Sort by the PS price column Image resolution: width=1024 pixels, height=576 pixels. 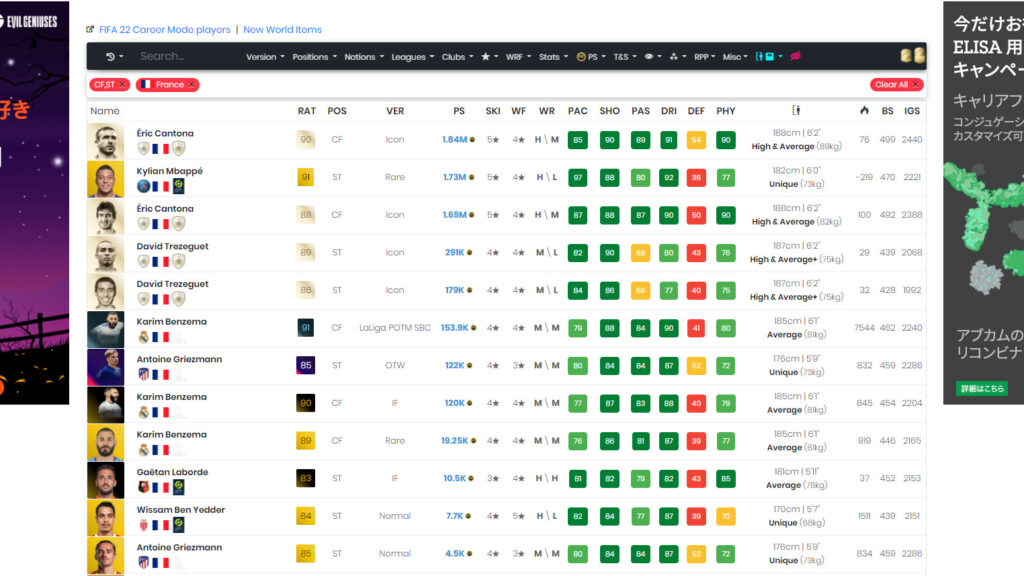(x=459, y=111)
